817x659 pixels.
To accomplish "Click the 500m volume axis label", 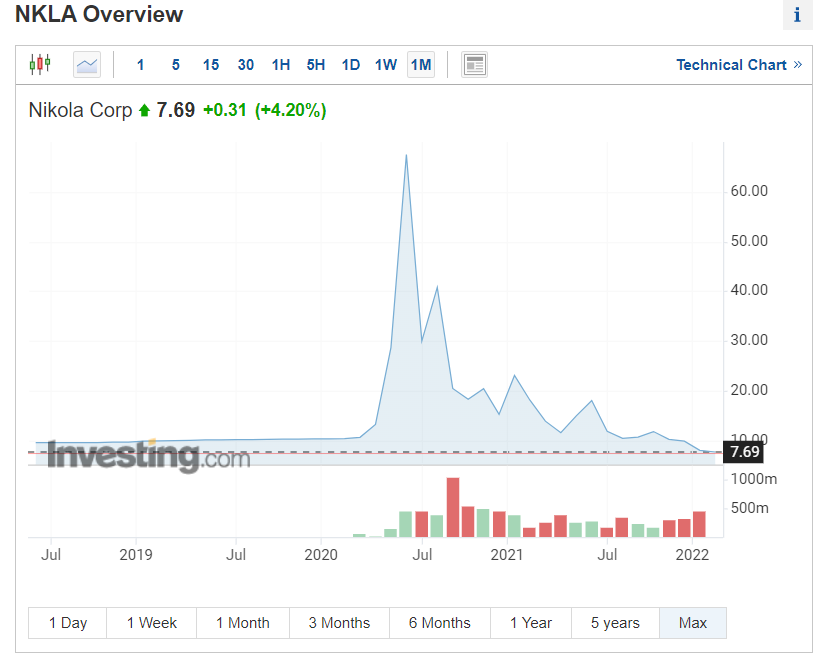I will click(x=749, y=508).
